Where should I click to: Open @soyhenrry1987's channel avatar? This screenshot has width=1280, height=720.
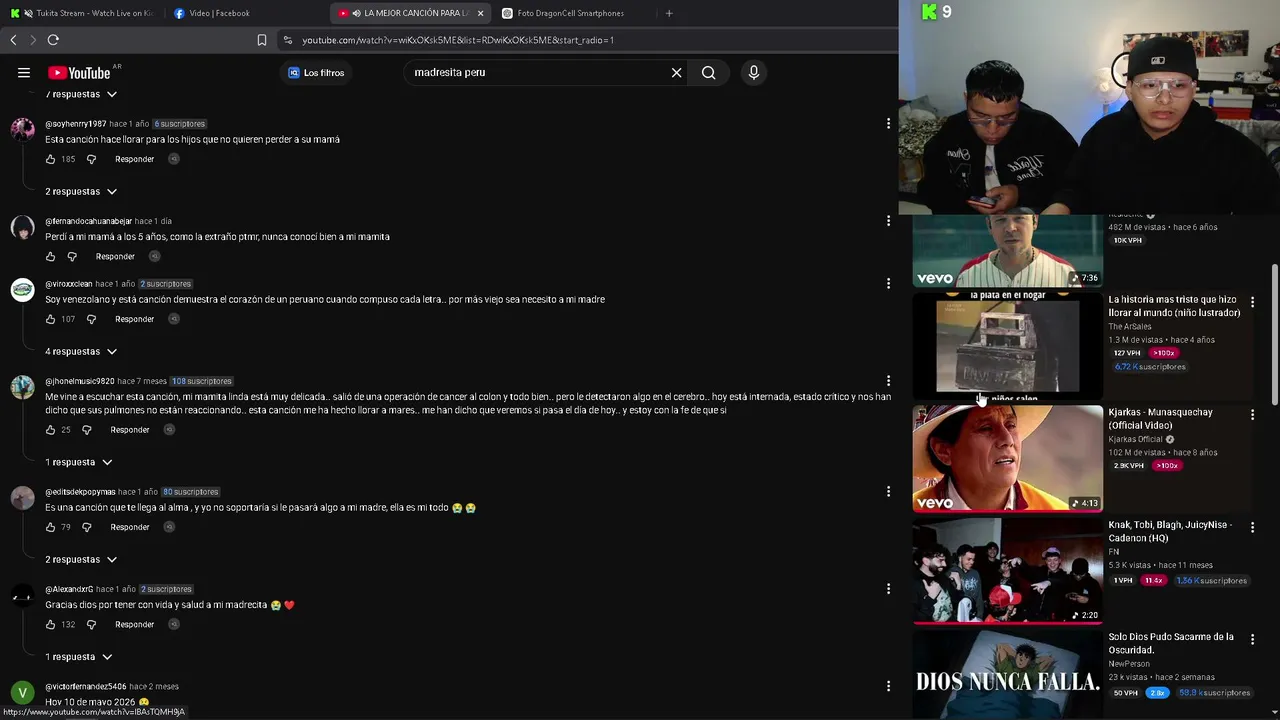pos(22,129)
